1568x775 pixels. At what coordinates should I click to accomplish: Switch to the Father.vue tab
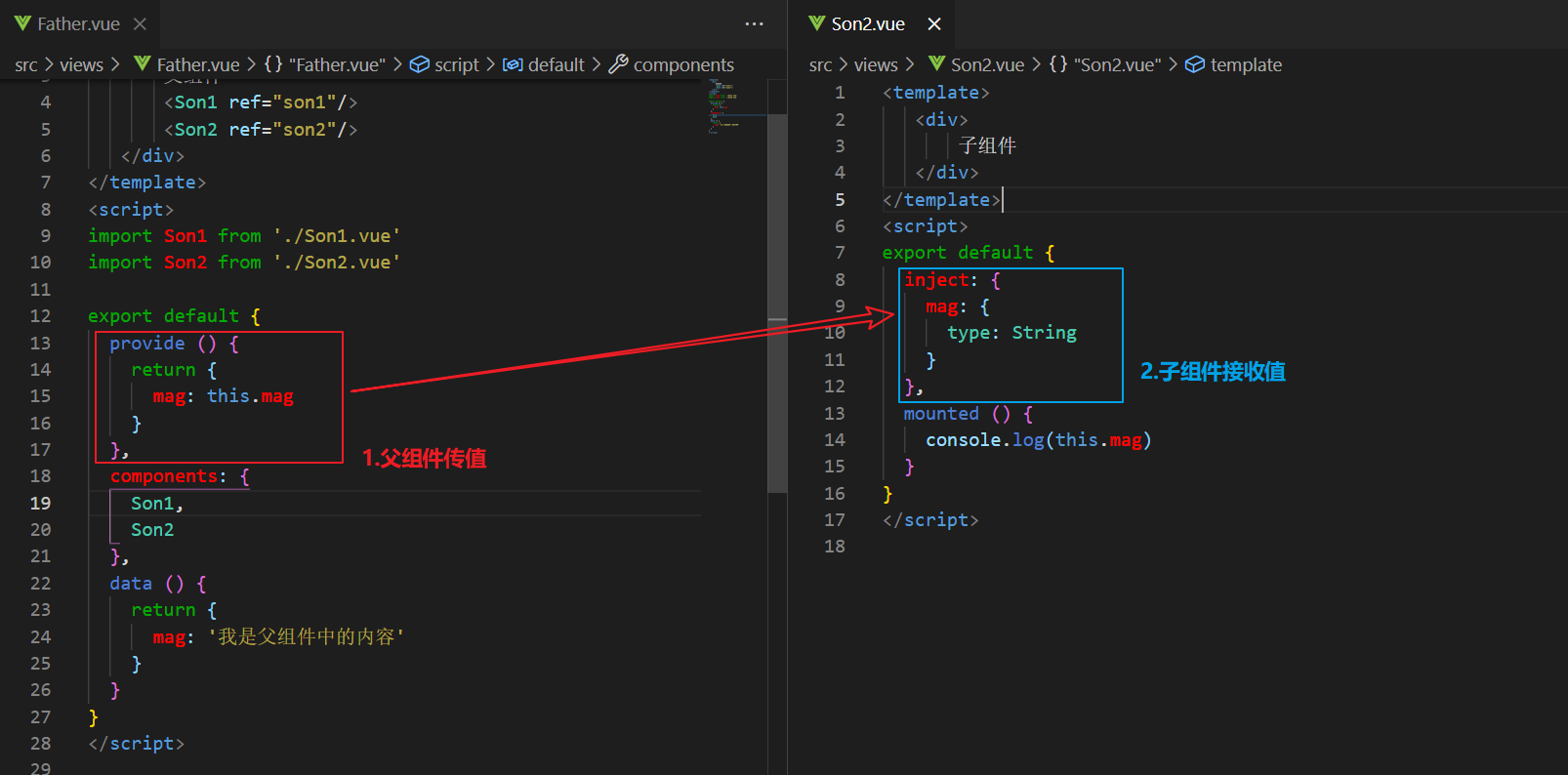tap(78, 23)
